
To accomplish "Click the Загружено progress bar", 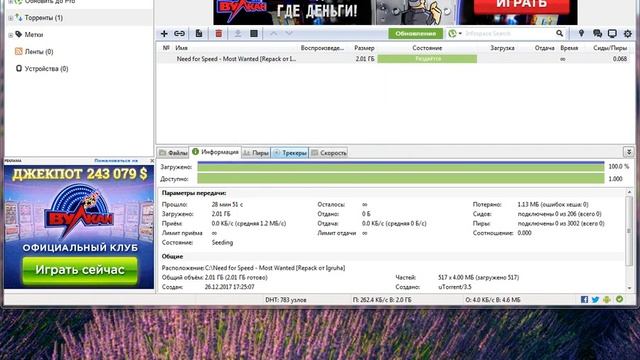I will click(401, 167).
